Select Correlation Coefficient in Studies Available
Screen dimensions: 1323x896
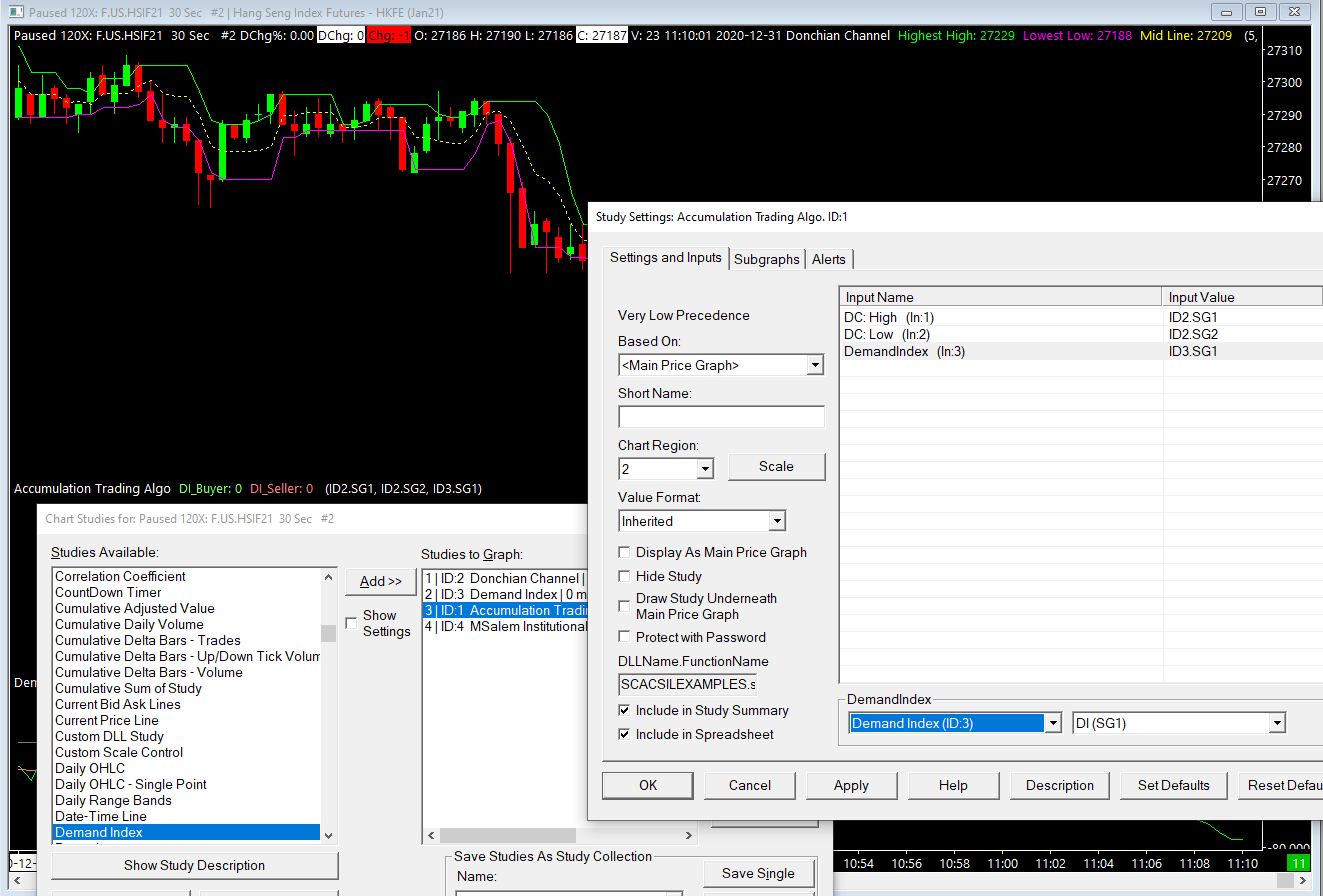tap(186, 576)
